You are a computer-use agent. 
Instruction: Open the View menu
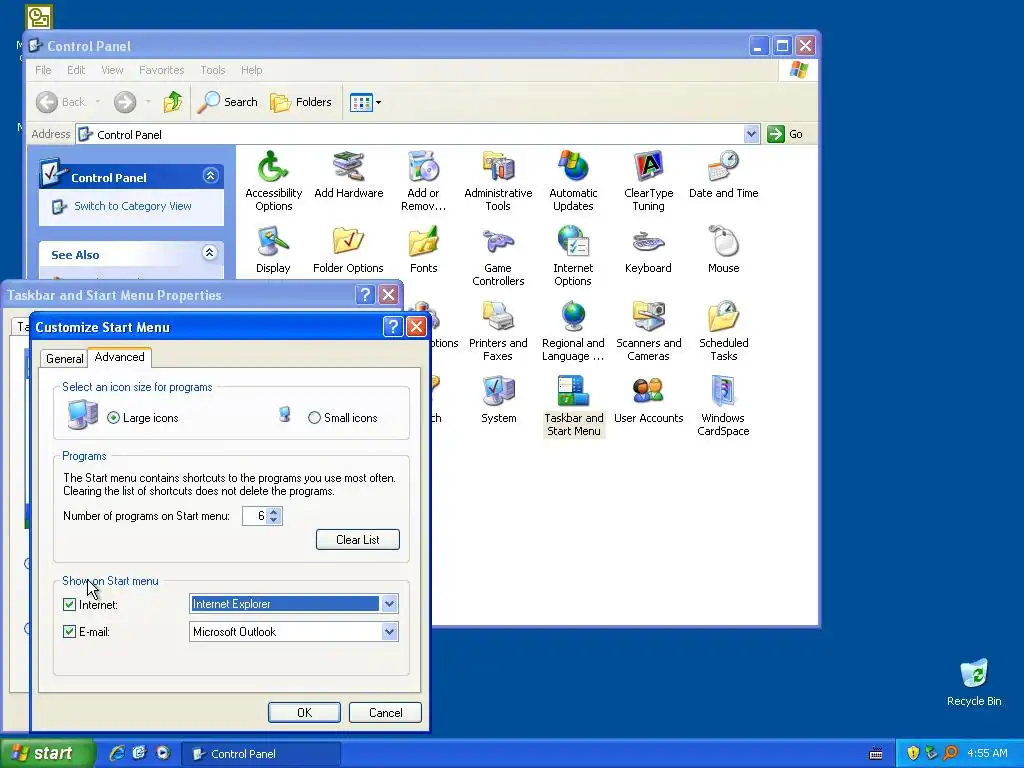(112, 70)
